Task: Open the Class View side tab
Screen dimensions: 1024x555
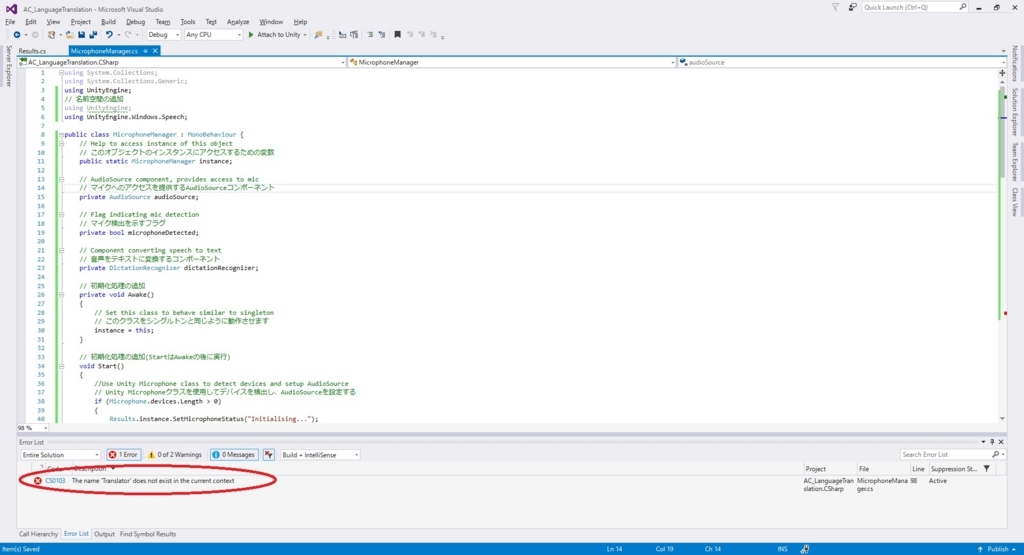Action: point(1014,202)
